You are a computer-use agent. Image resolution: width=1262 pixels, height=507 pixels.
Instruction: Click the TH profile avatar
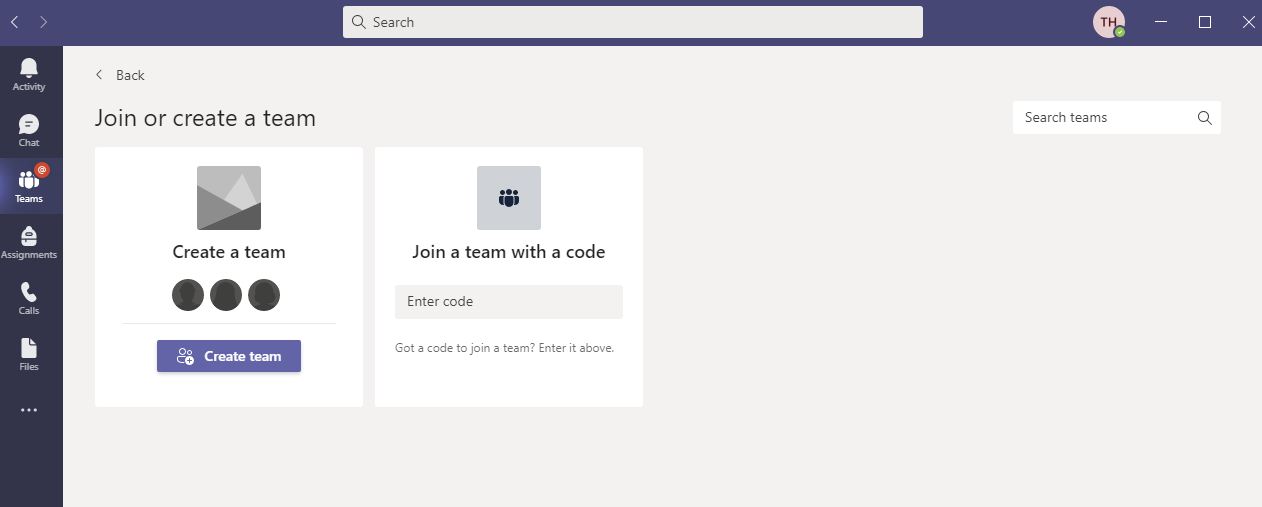point(1109,22)
